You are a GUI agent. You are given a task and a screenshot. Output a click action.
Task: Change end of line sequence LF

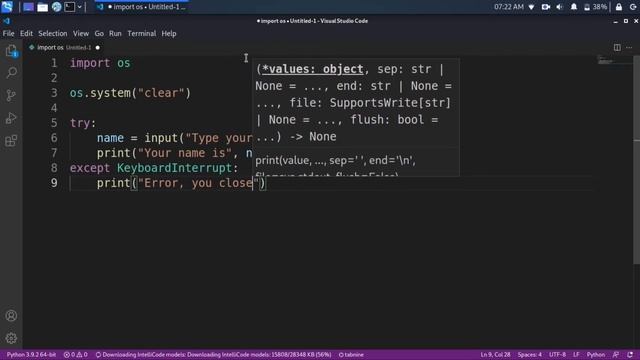coord(576,355)
